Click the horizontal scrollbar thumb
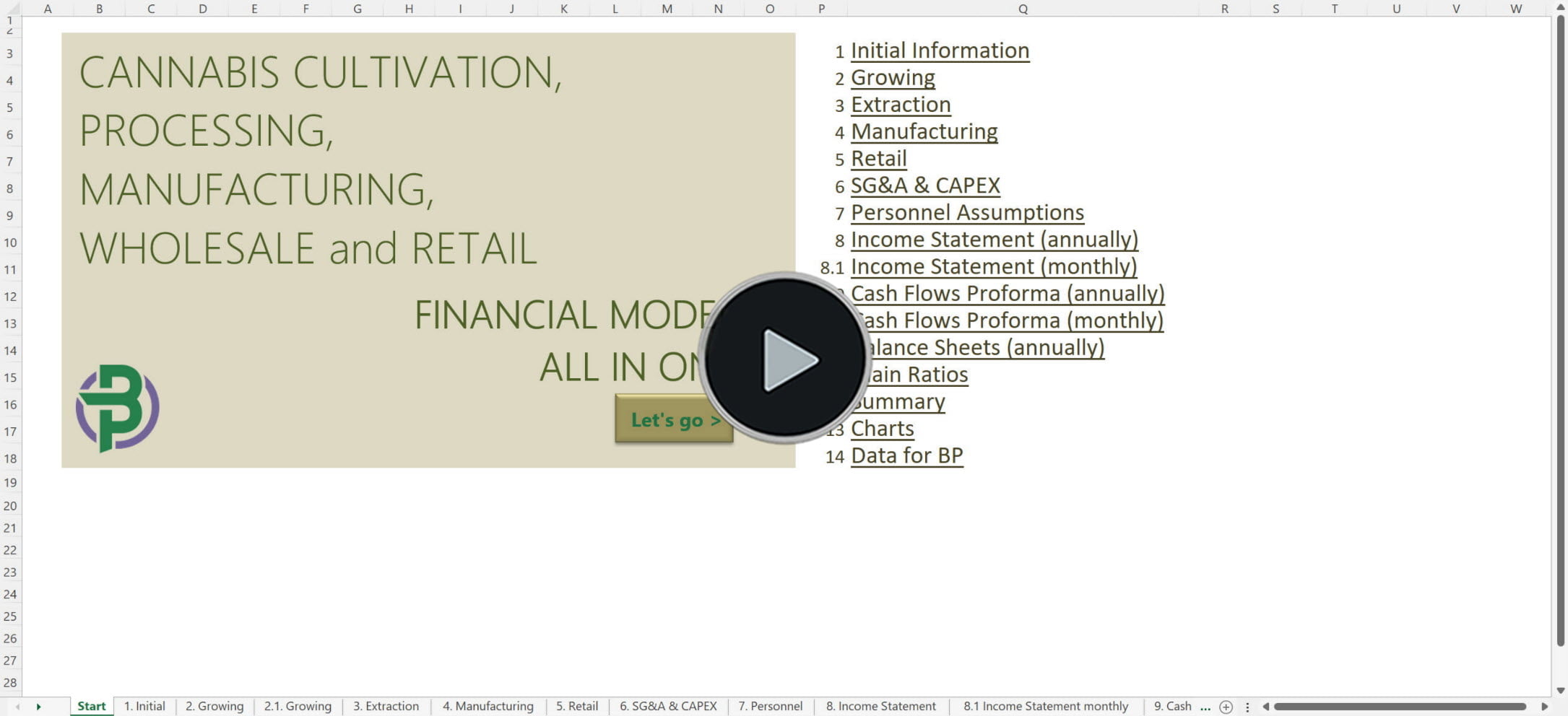Viewport: 1568px width, 716px height. coord(1400,707)
